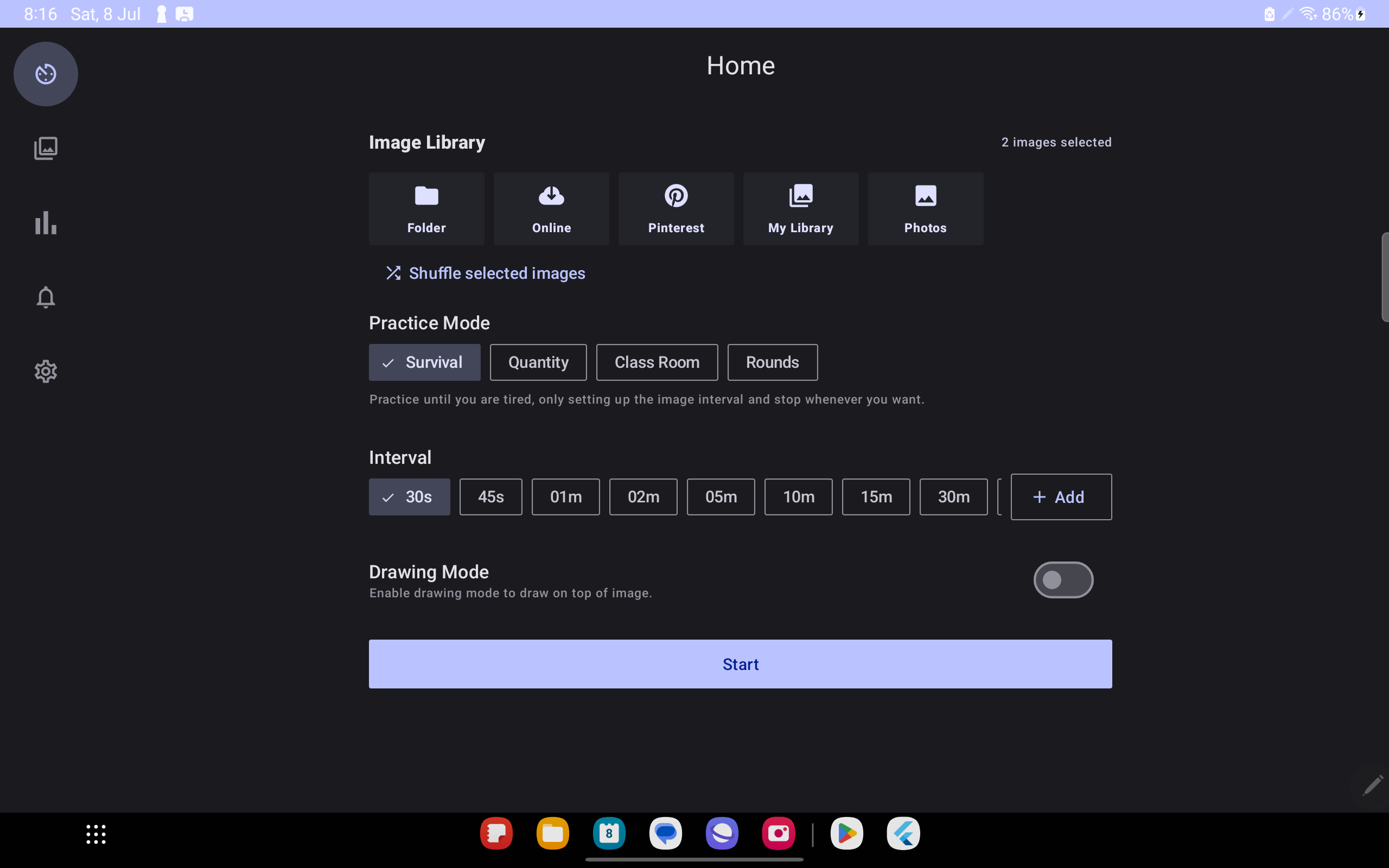Viewport: 1389px width, 868px height.
Task: Open the statistics bar chart icon
Action: pos(46,223)
